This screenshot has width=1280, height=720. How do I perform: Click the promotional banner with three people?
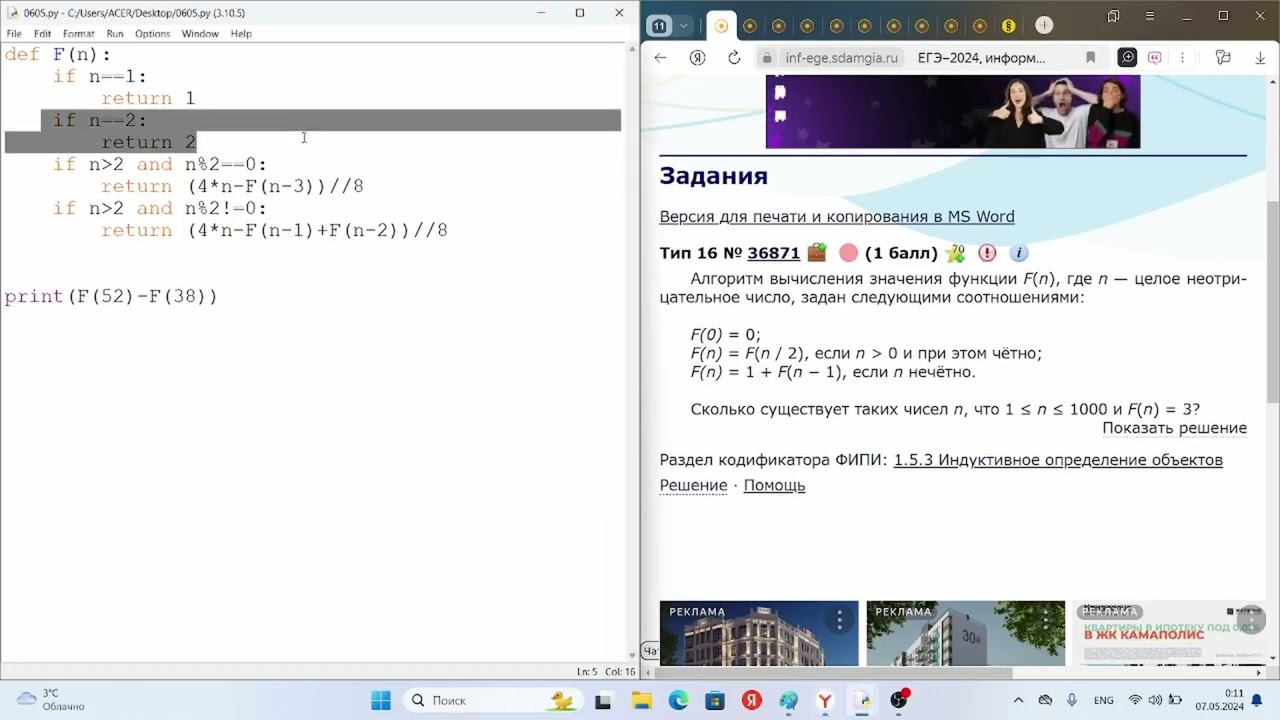pyautogui.click(x=953, y=112)
